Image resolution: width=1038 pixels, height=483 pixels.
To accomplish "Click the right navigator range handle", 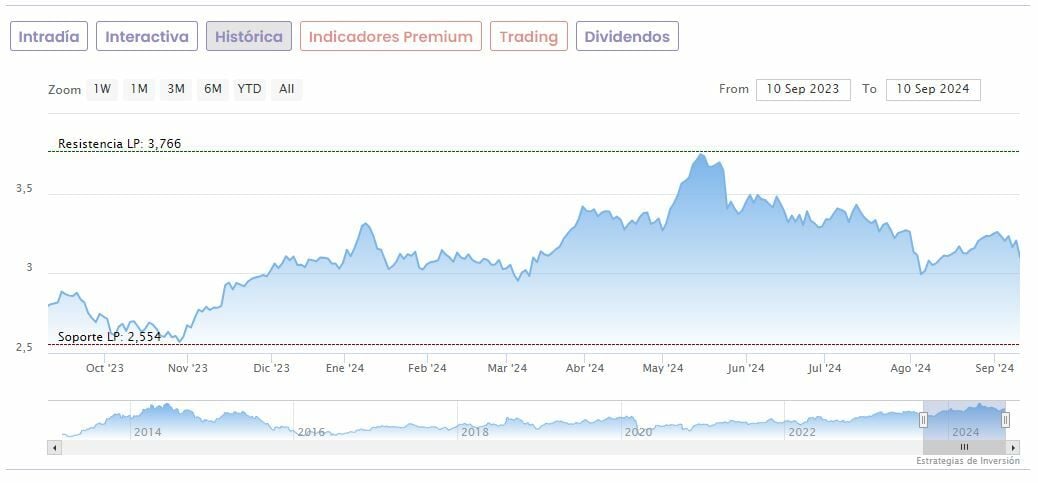I will (1006, 420).
